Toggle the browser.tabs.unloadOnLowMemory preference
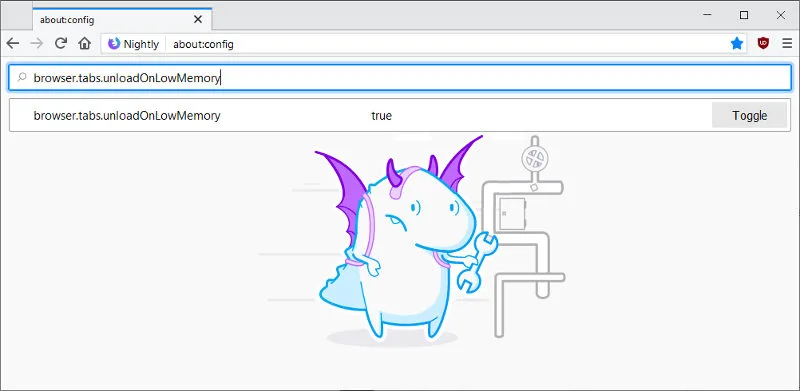800x391 pixels. coord(749,115)
